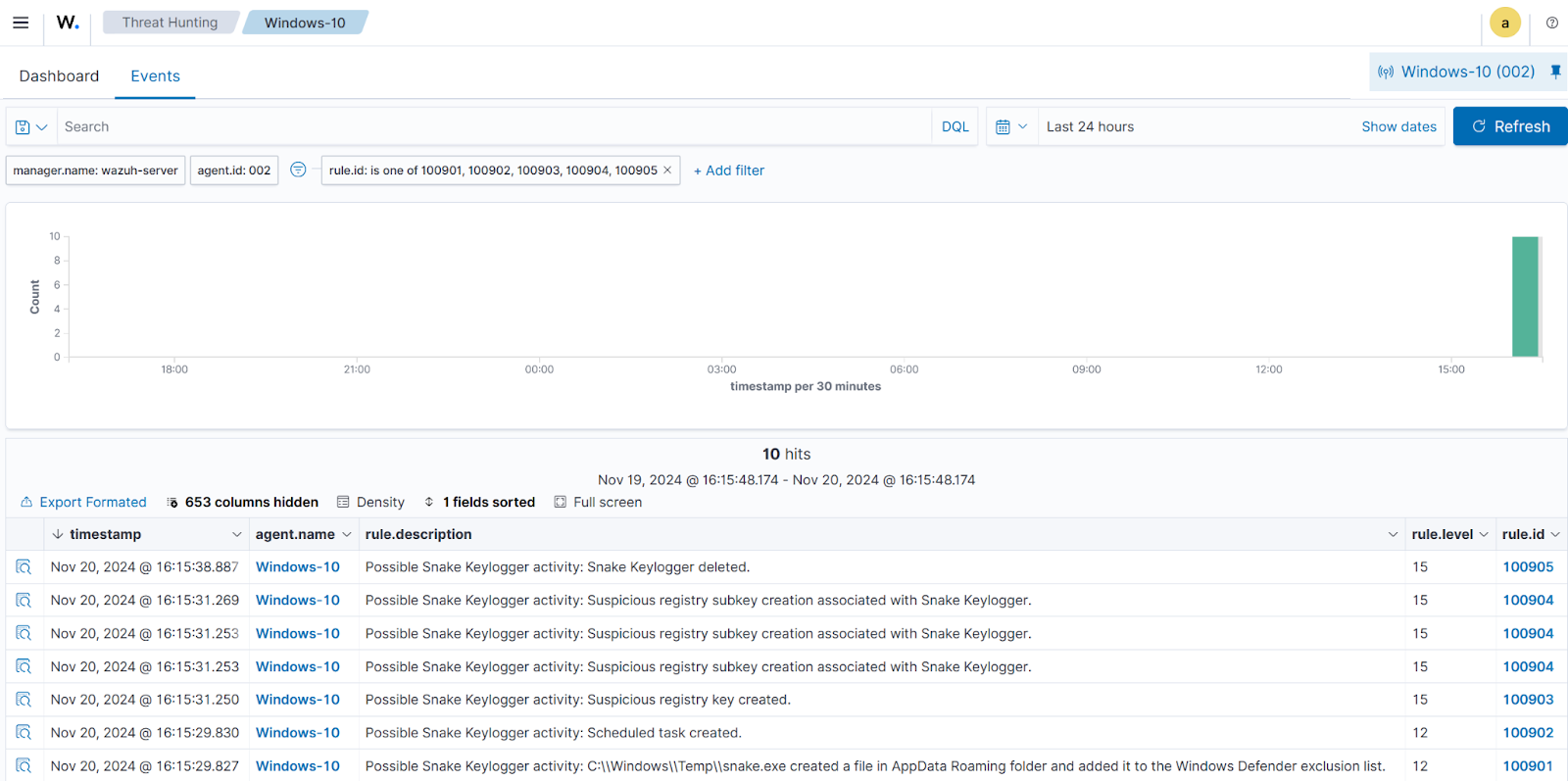Click the pin icon beside Windows-10 (002)
This screenshot has height=781, width=1568.
[1555, 72]
